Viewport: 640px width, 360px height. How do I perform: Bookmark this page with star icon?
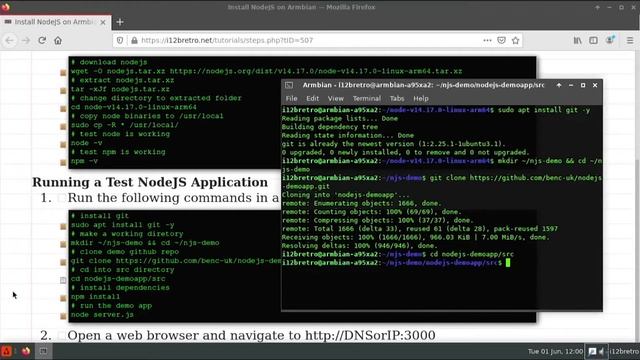tap(516, 40)
